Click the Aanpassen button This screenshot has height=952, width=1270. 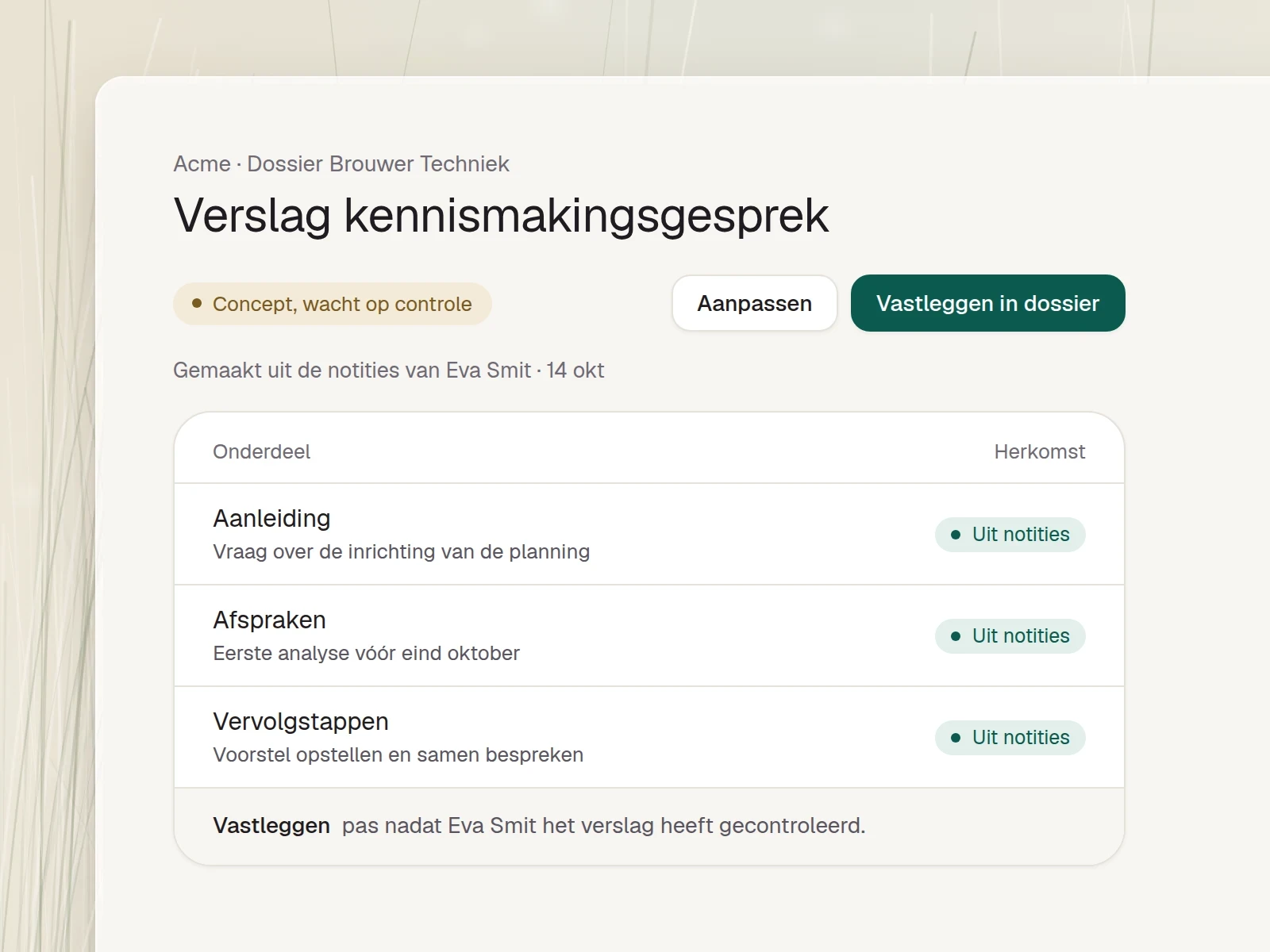pos(754,303)
